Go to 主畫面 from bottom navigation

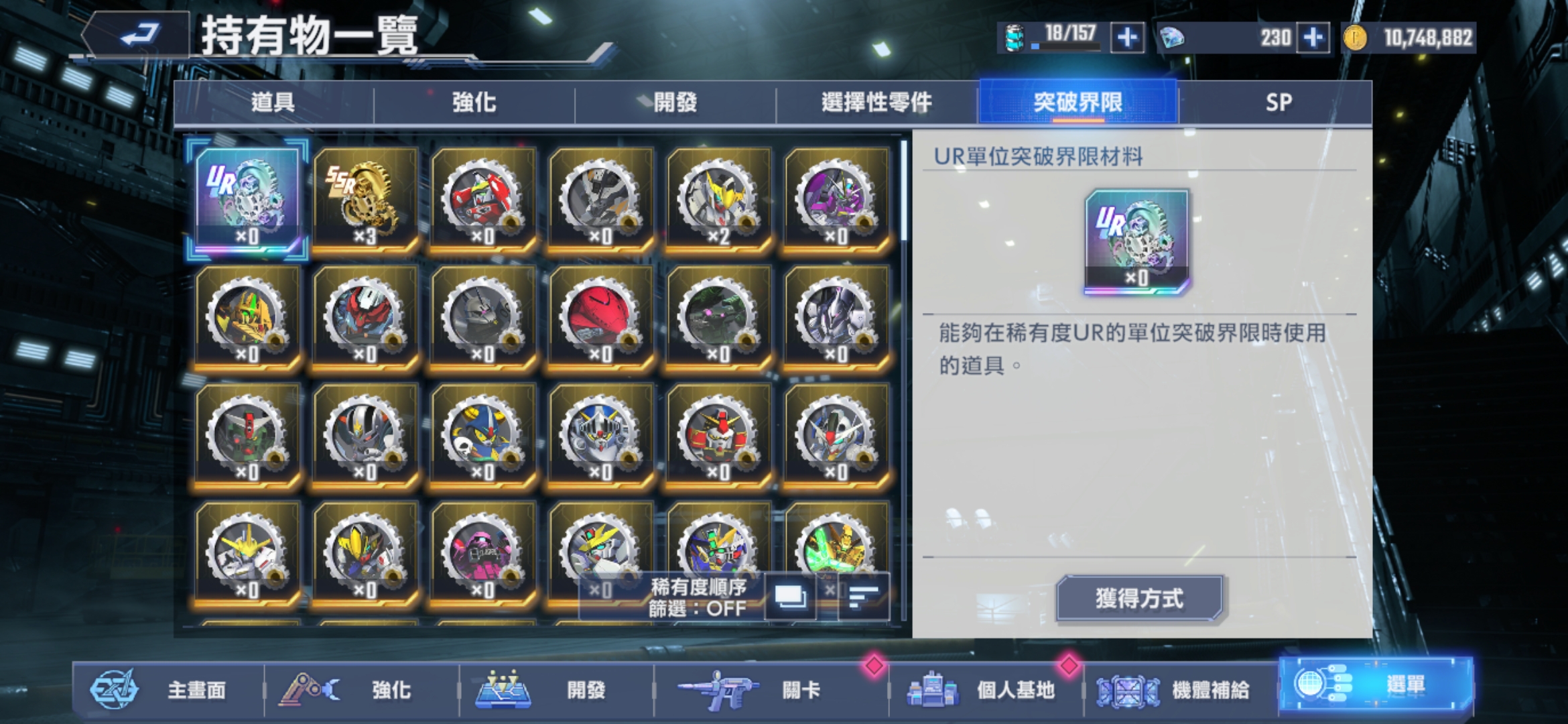[x=168, y=690]
